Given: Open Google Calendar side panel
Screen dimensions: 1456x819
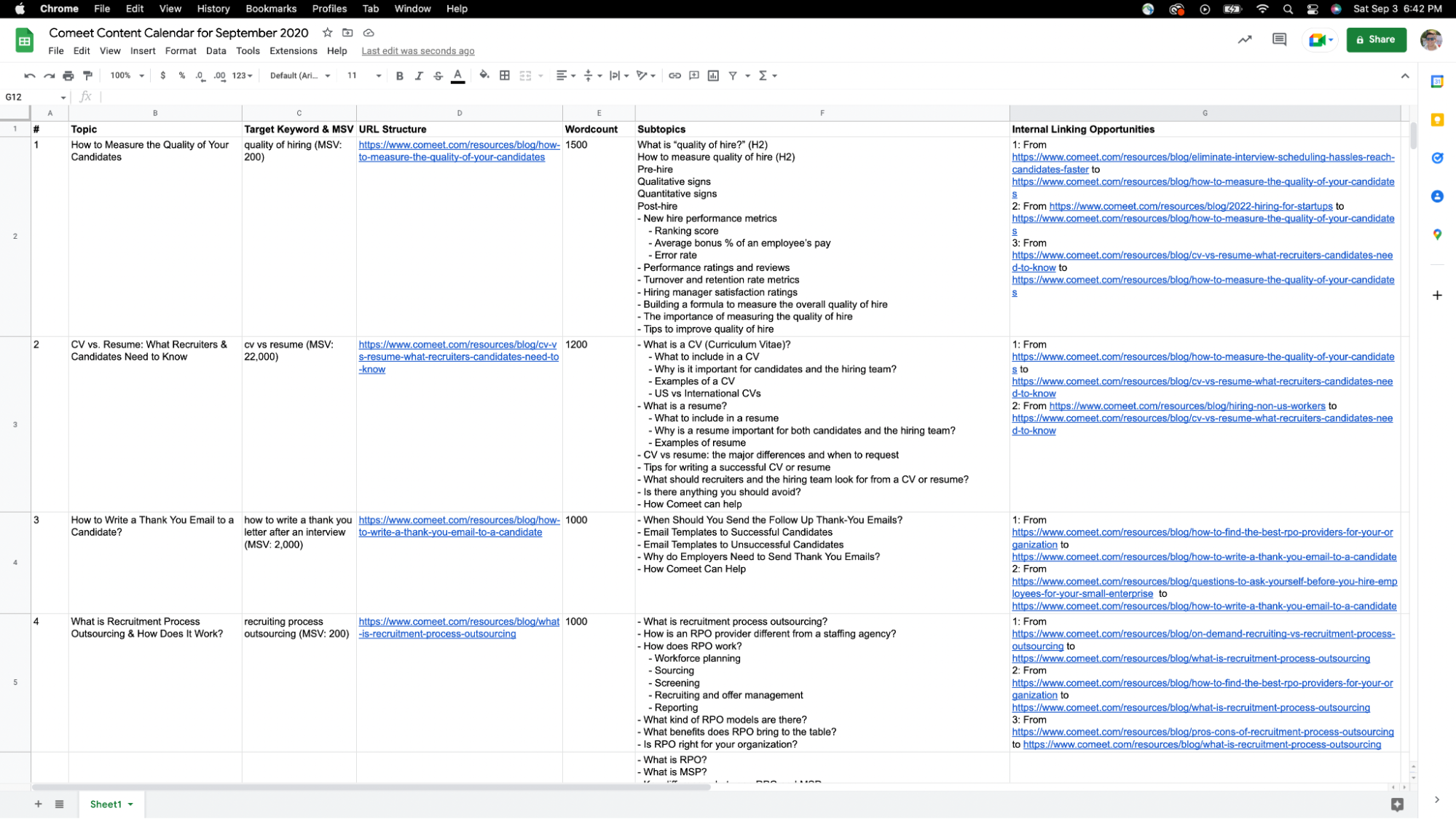Looking at the screenshot, I should (x=1437, y=82).
